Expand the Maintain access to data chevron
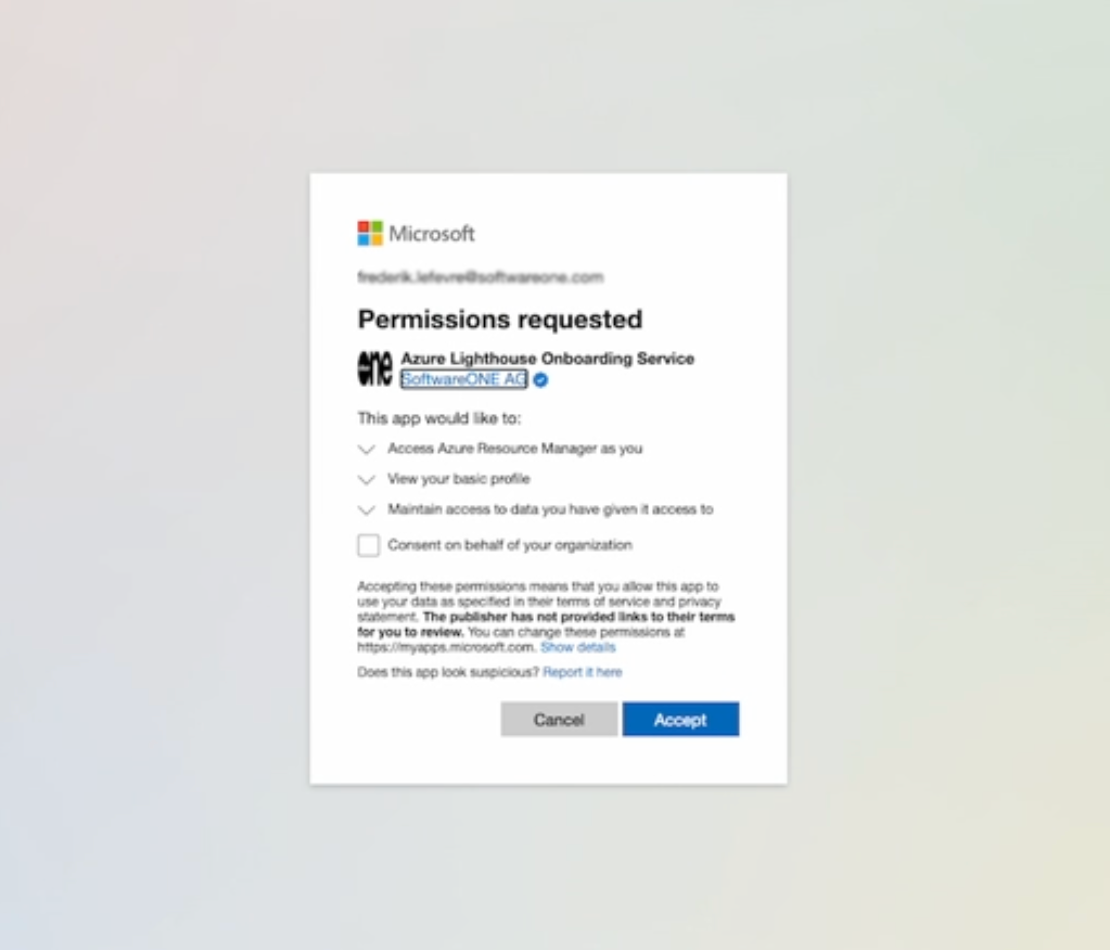1110x950 pixels. click(x=367, y=510)
